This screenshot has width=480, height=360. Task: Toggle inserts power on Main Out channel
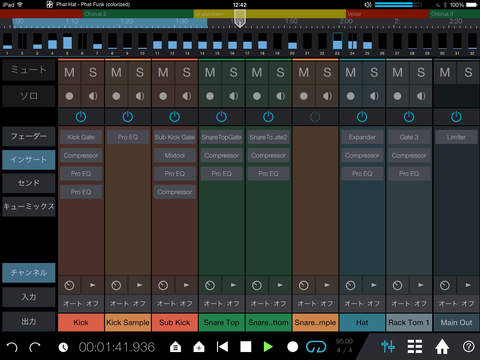click(456, 117)
